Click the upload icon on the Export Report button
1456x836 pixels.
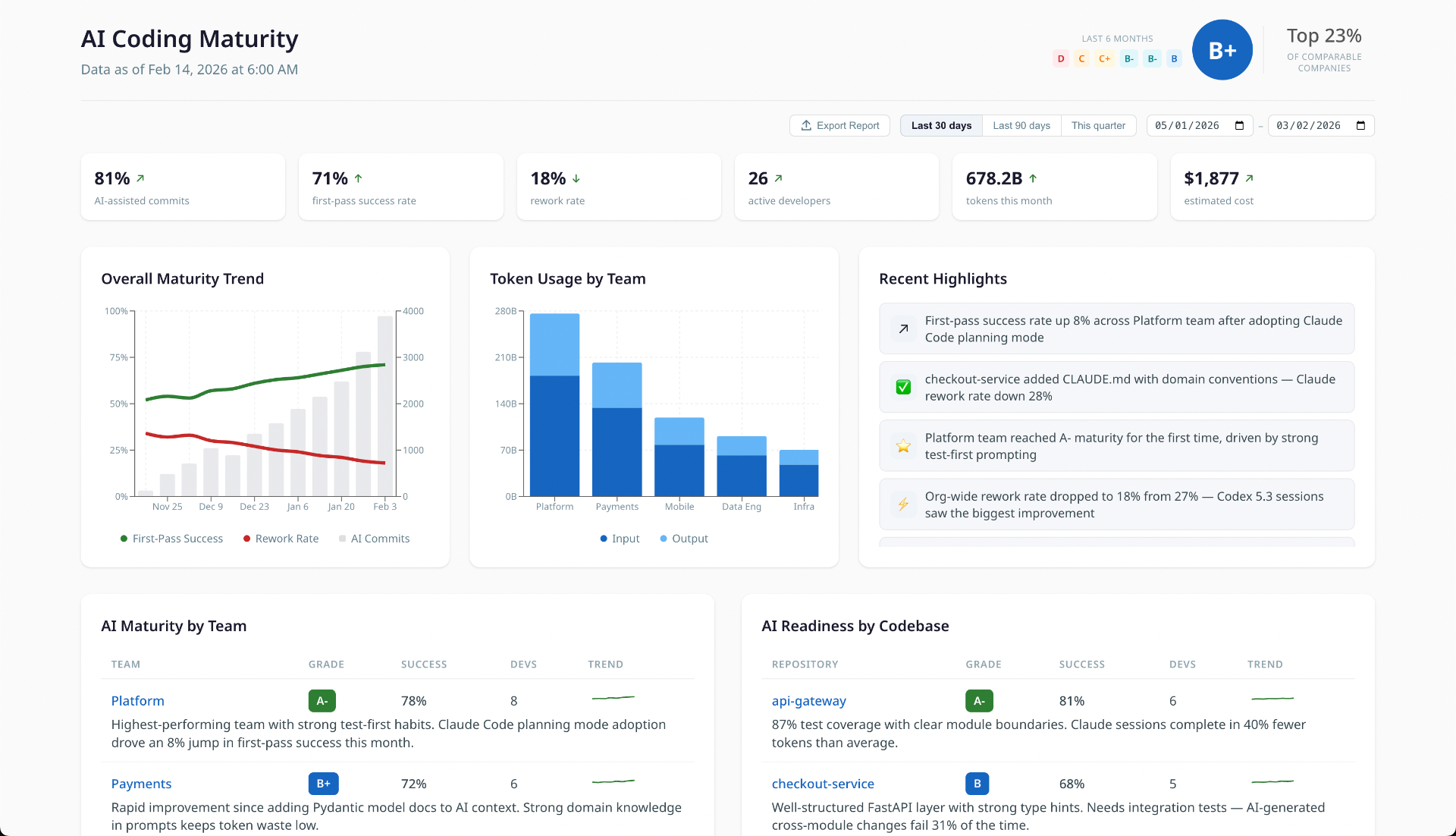pyautogui.click(x=806, y=125)
